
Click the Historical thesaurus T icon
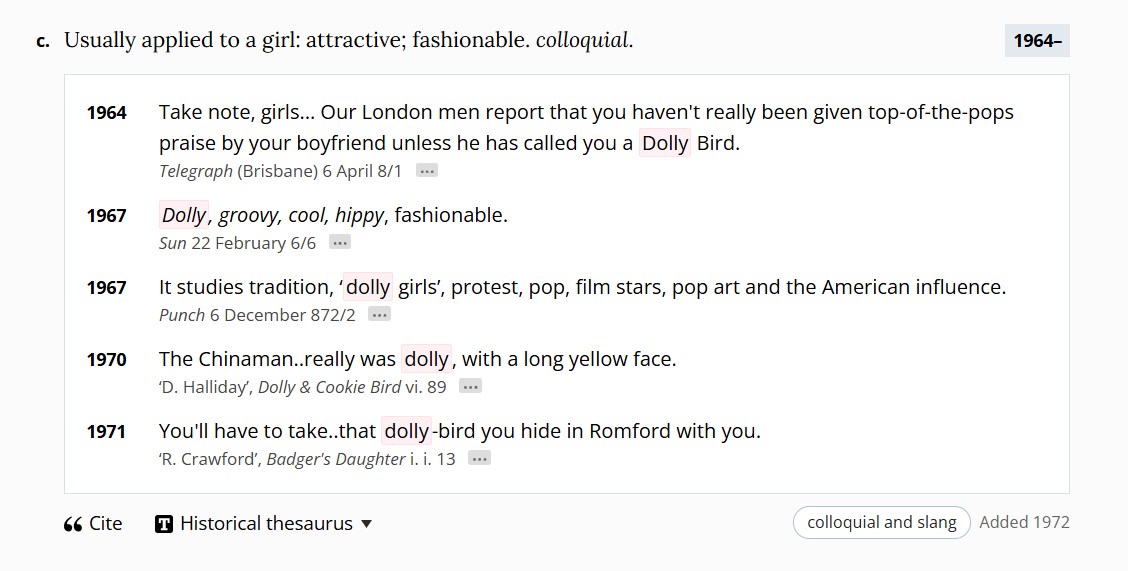164,524
